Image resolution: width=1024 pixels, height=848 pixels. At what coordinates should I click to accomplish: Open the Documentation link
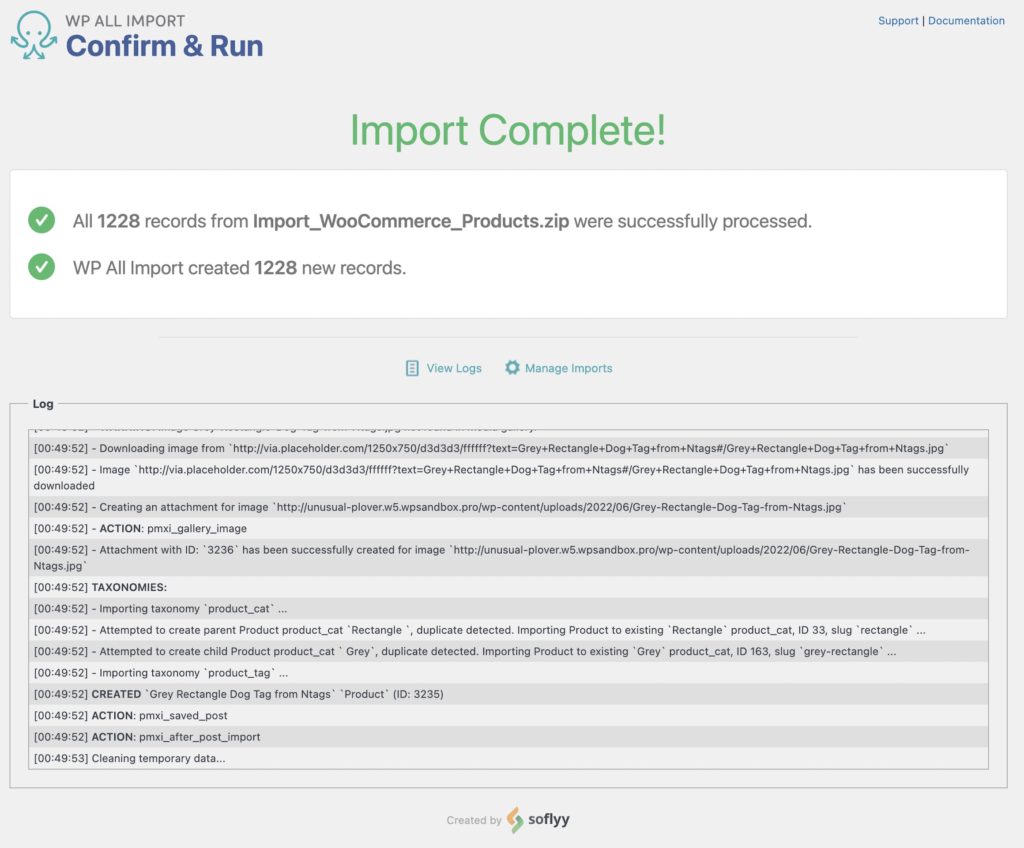tap(966, 20)
